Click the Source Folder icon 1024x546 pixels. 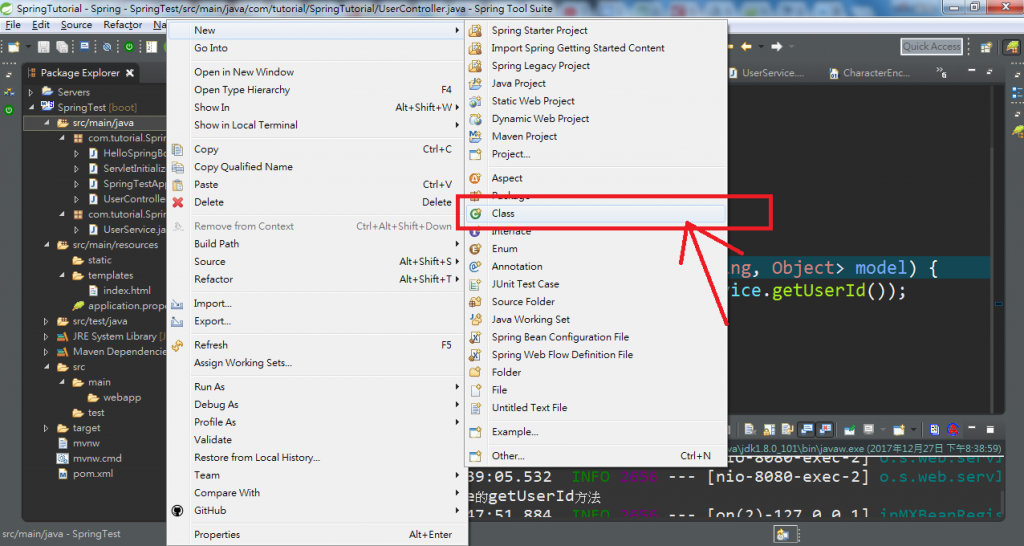point(475,302)
